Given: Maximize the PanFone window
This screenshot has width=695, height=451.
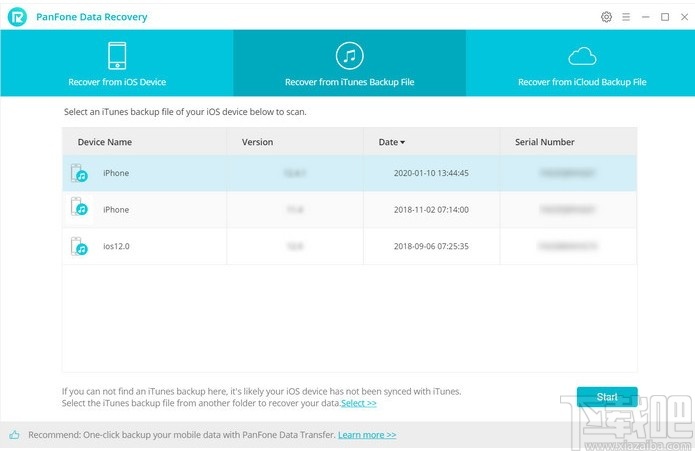Looking at the screenshot, I should point(665,17).
